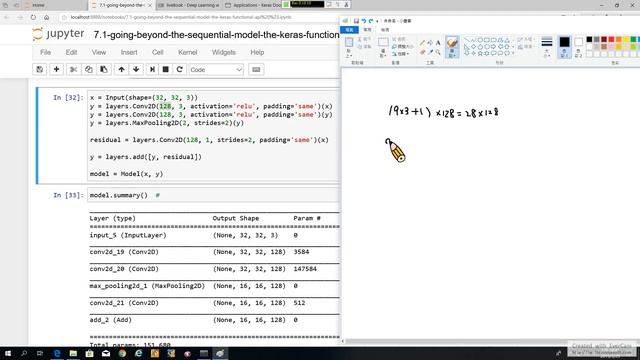Open the Edit menu in Jupyter
Image resolution: width=640 pixels, height=360 pixels.
pos(71,52)
